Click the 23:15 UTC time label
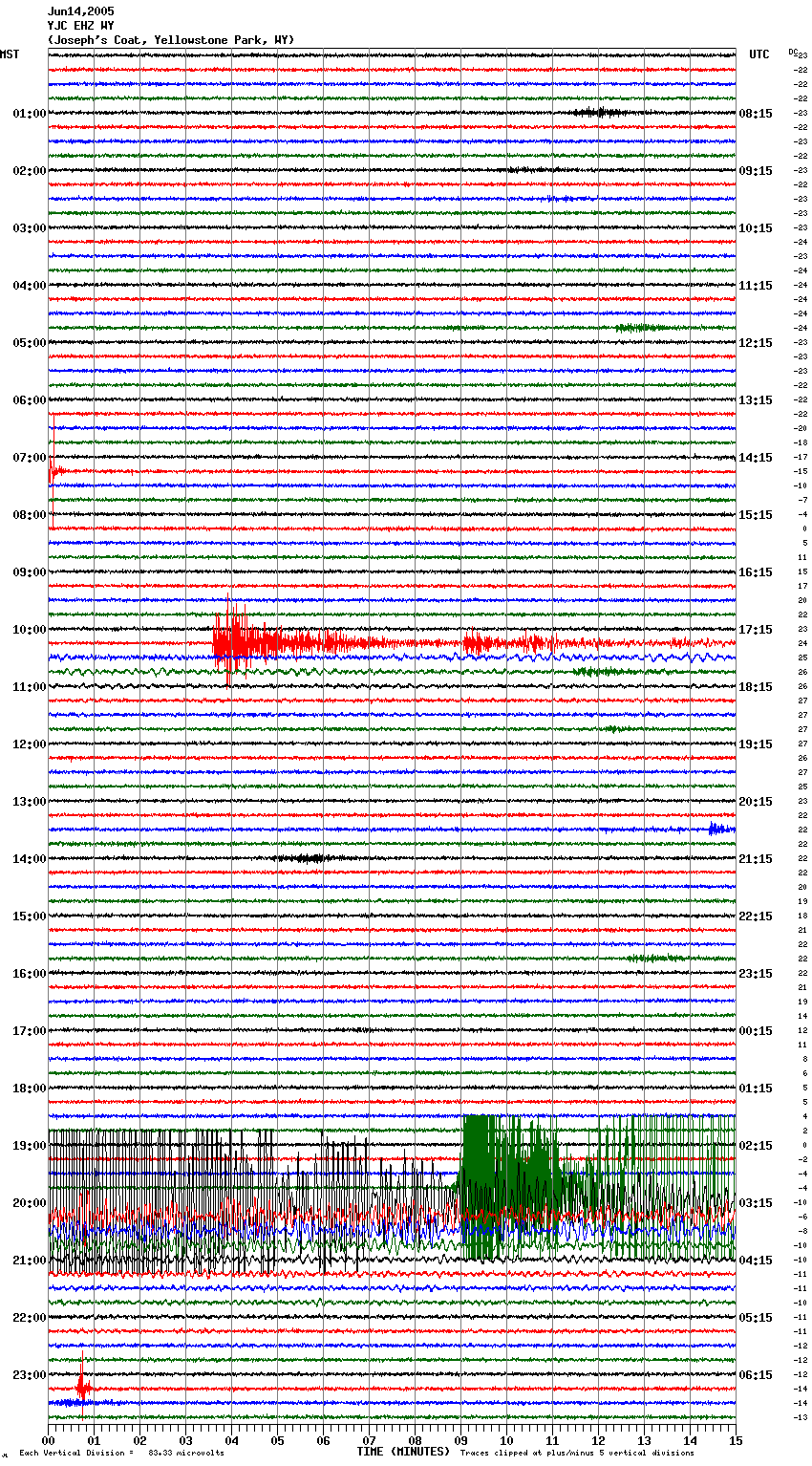The width and height of the screenshot is (812, 1466). click(756, 974)
